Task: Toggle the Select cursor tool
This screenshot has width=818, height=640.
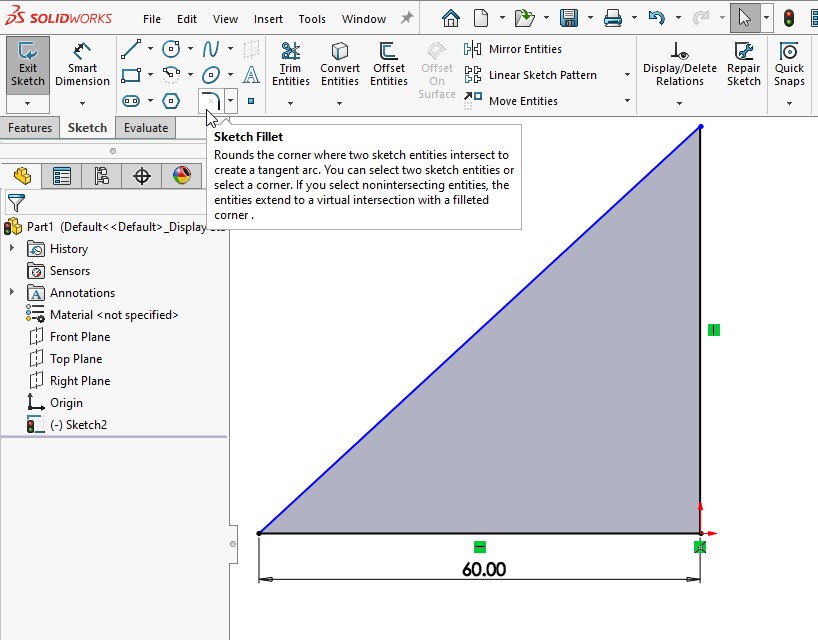Action: pos(743,18)
